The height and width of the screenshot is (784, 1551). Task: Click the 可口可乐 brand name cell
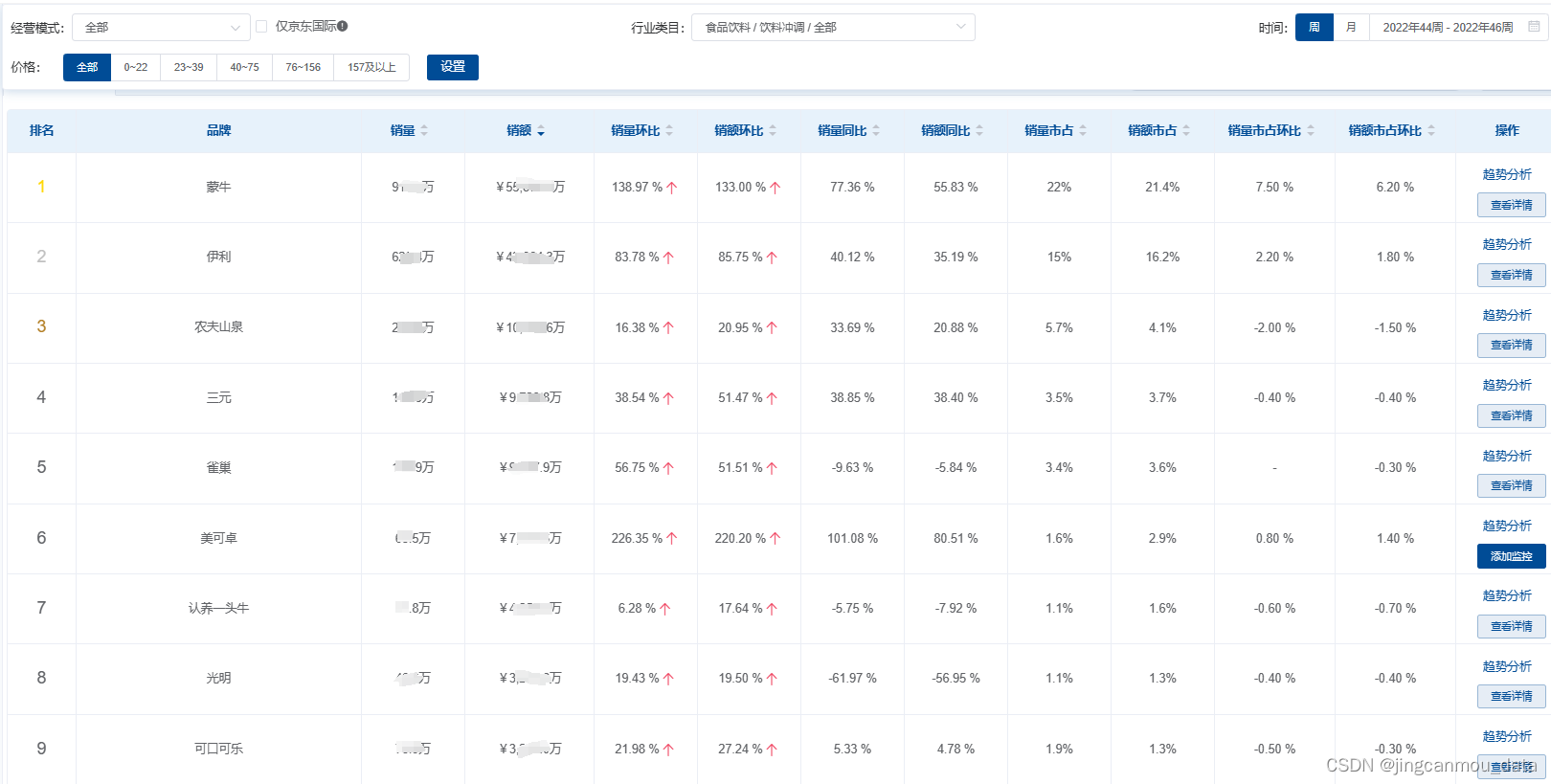point(218,749)
